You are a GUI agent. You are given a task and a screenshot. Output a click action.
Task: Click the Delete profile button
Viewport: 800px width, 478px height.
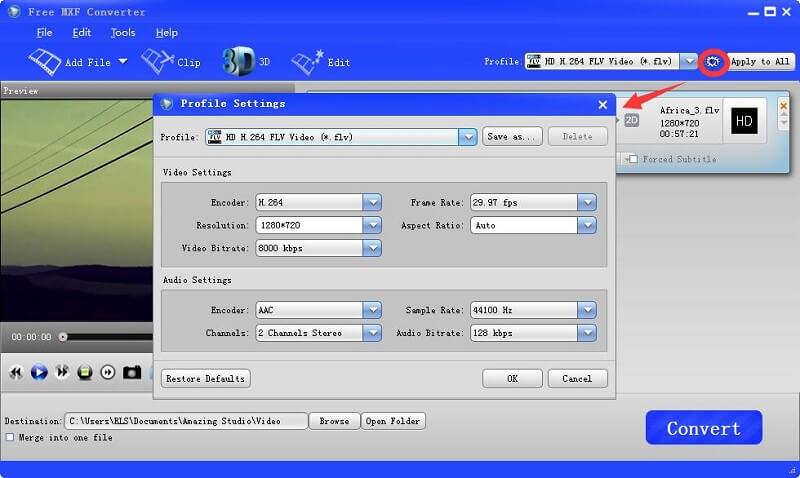coord(578,137)
